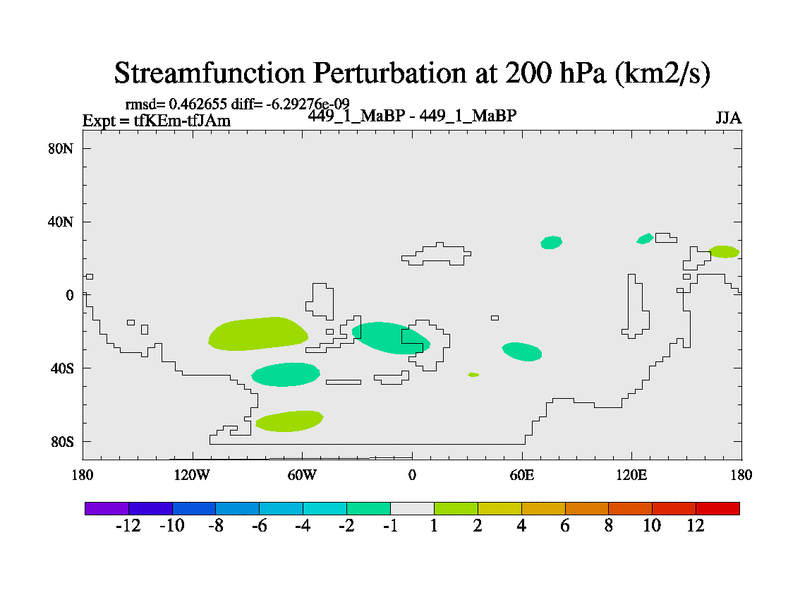This screenshot has width=800, height=600.
Task: Click the '-6' colorbar tick label
Action: [x=259, y=526]
